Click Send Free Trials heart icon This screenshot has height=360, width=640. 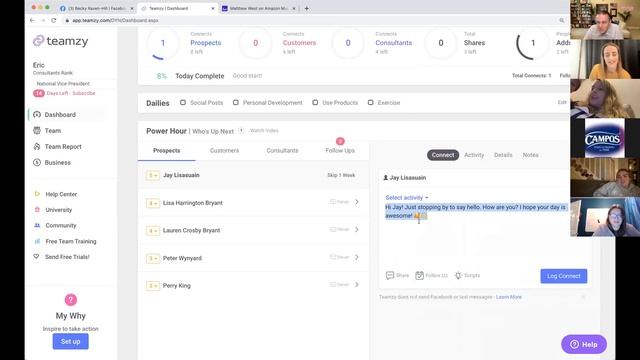point(36,257)
